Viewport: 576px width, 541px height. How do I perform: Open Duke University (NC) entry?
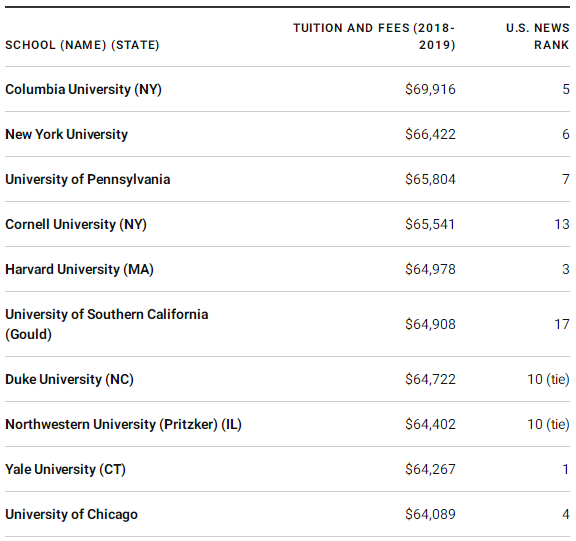(69, 379)
